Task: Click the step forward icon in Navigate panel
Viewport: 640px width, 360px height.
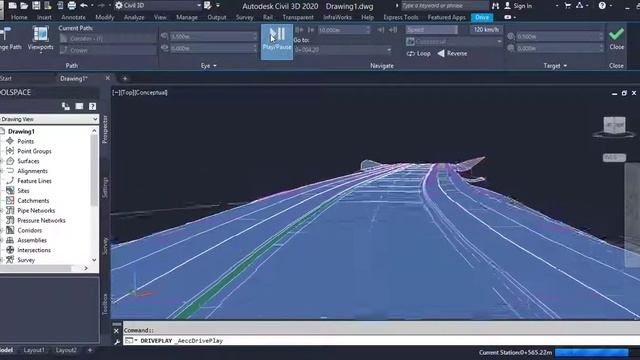Action: click(x=381, y=30)
